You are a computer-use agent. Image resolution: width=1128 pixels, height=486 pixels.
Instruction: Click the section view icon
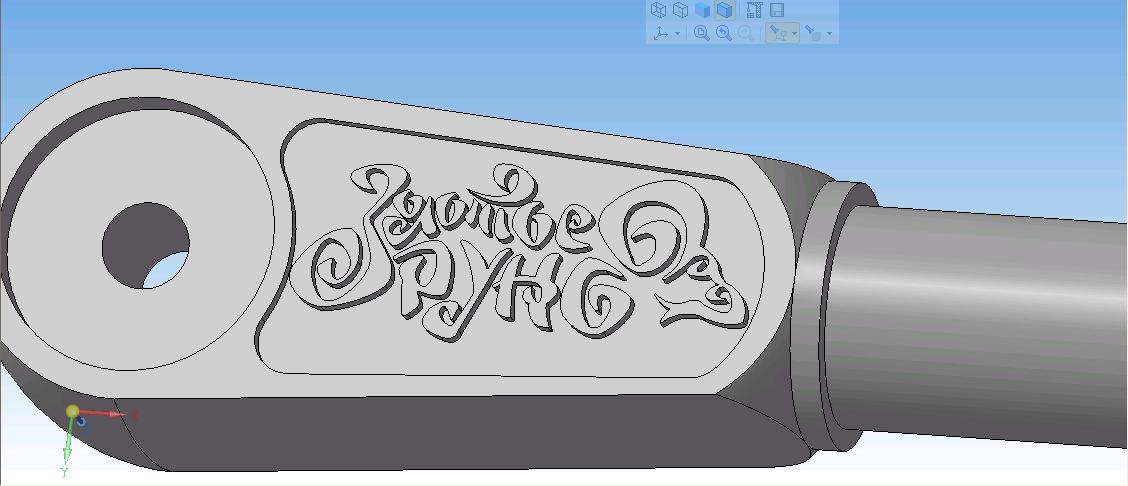pyautogui.click(x=777, y=10)
